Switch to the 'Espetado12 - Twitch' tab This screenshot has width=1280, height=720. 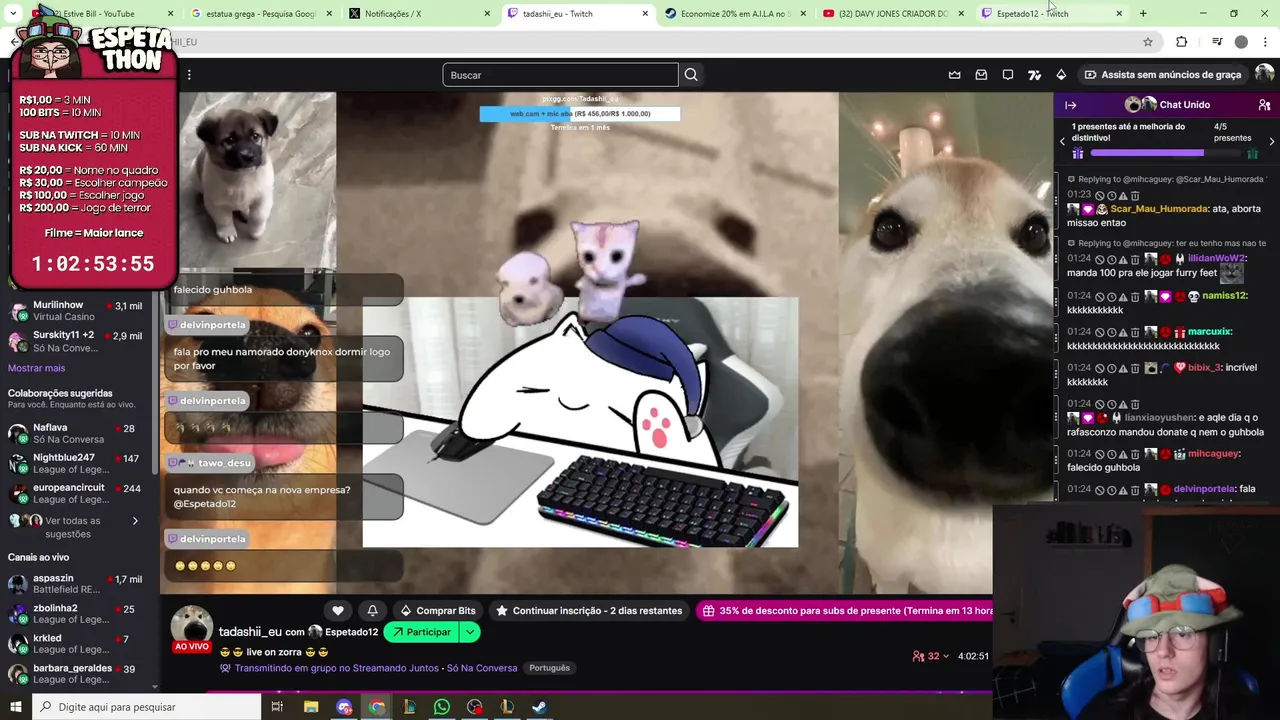click(1050, 14)
